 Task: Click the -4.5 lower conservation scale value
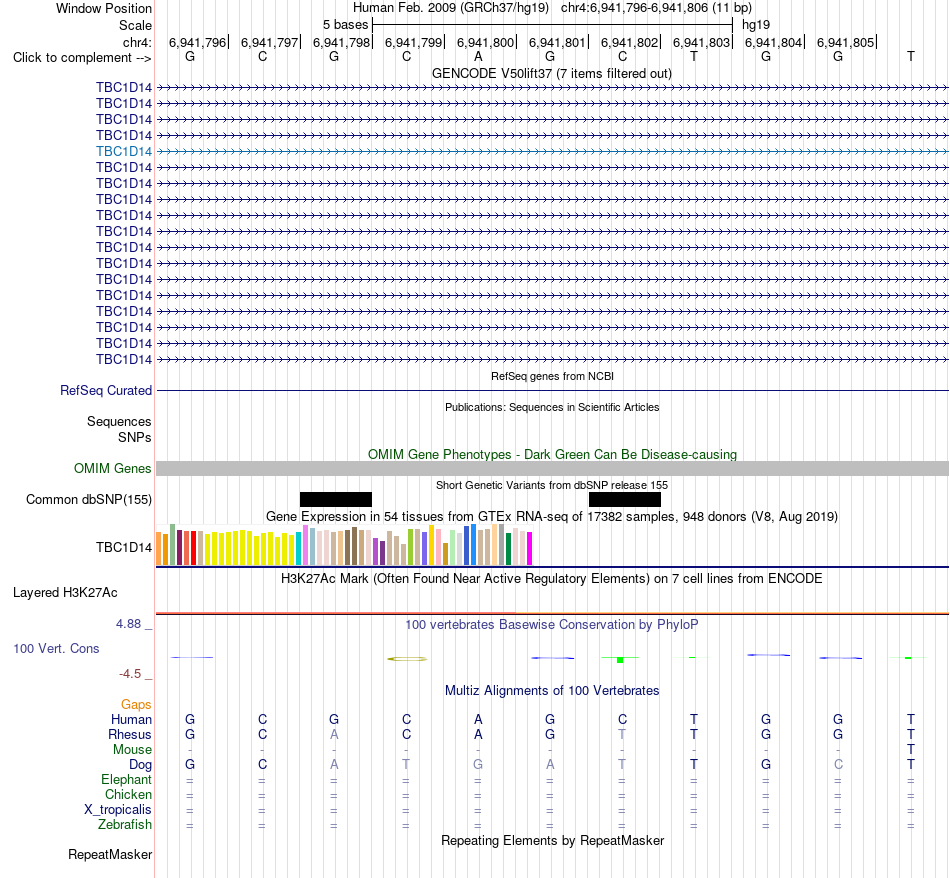[x=130, y=674]
